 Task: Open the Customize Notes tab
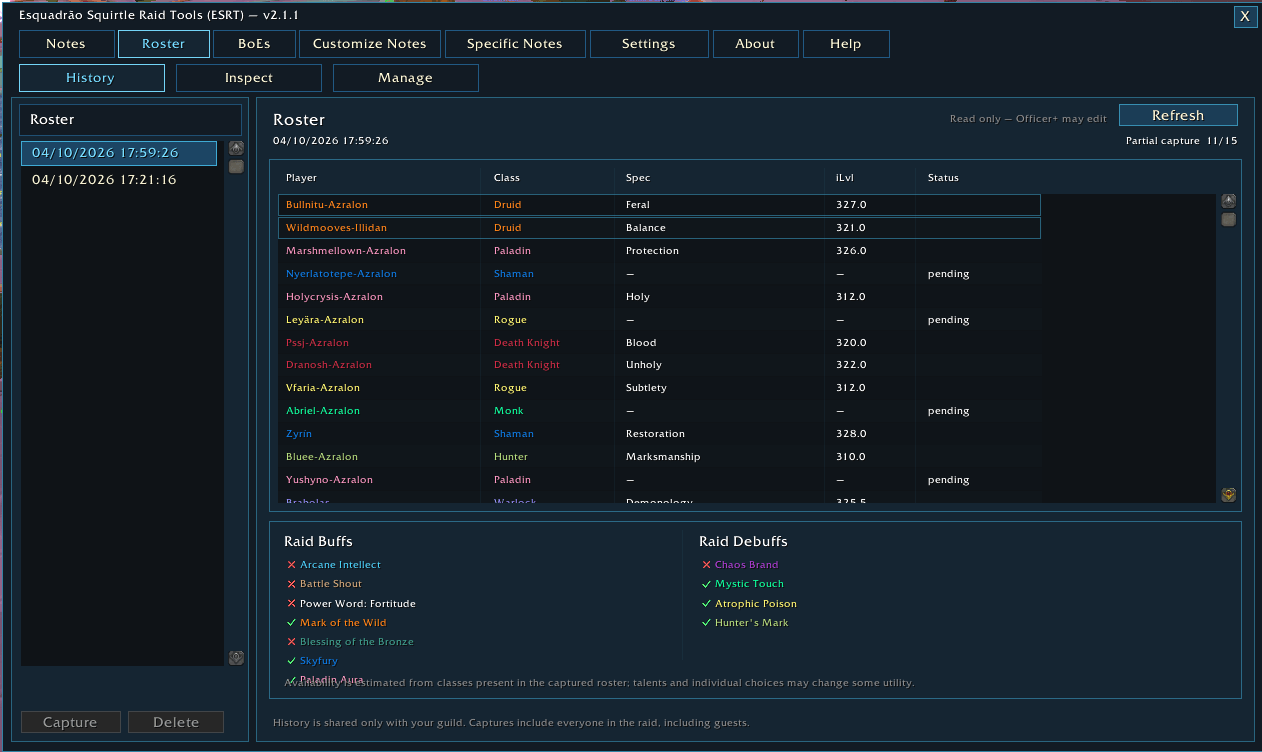(x=369, y=44)
